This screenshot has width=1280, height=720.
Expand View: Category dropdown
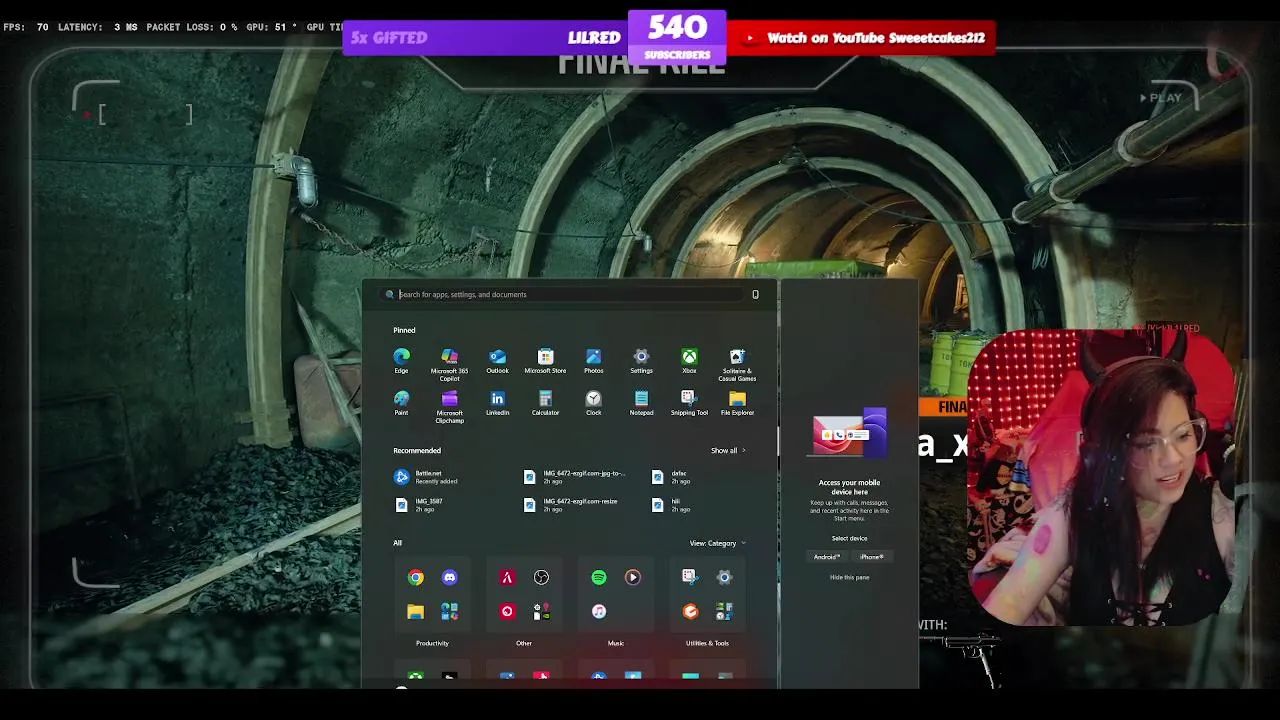(x=717, y=543)
